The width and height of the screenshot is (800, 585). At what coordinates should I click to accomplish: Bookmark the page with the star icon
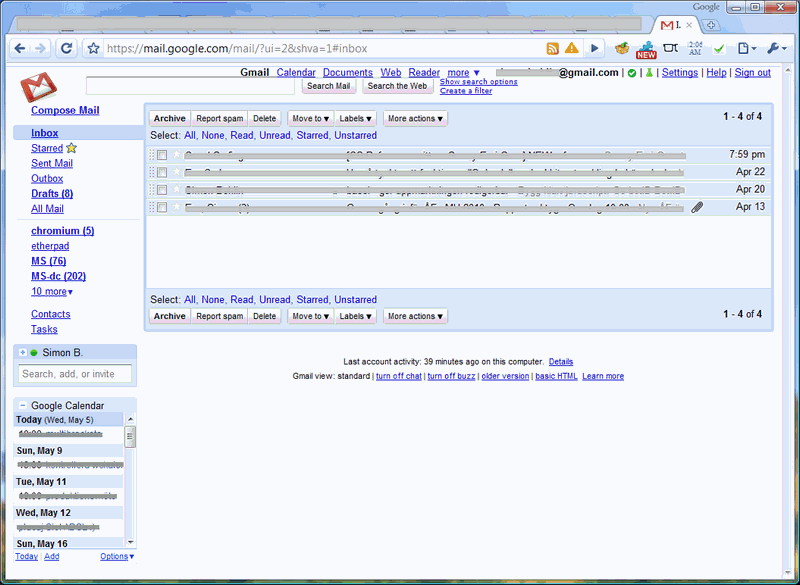(93, 48)
